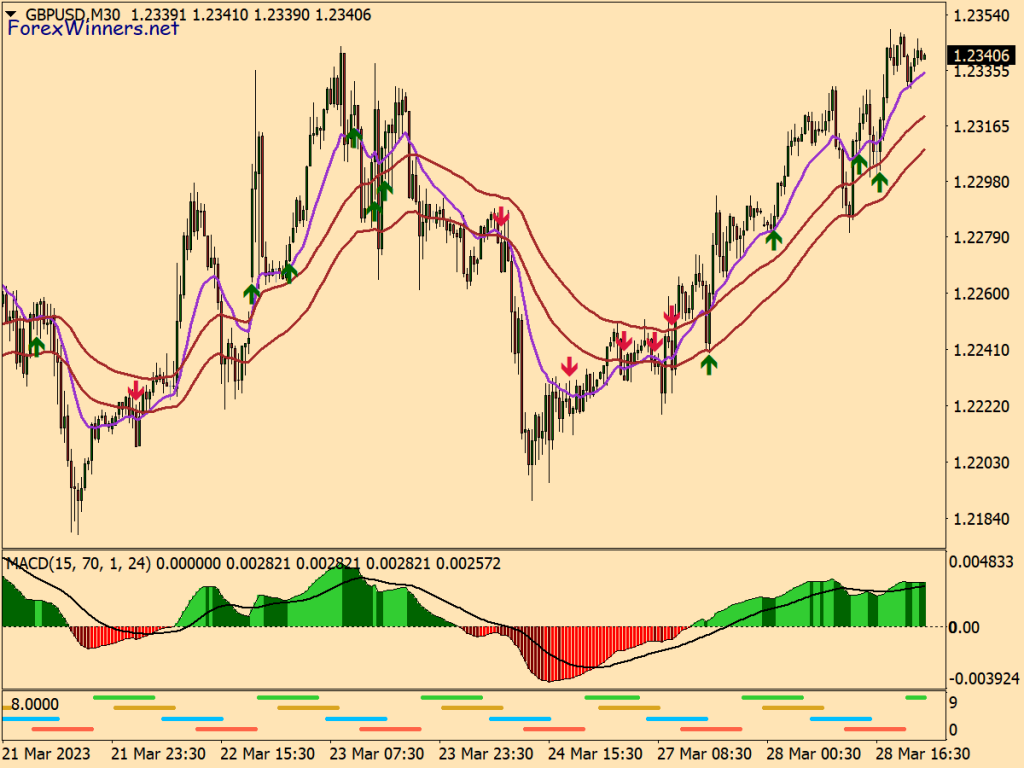Click the 23 Mar 07:30 time axis label

(x=377, y=754)
